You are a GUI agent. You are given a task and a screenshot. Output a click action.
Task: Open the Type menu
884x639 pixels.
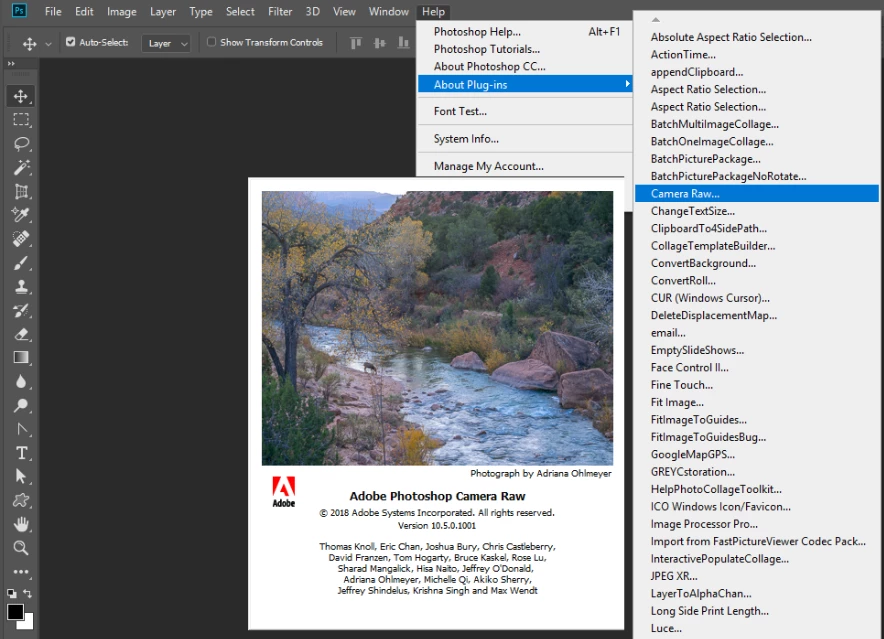[x=201, y=11]
